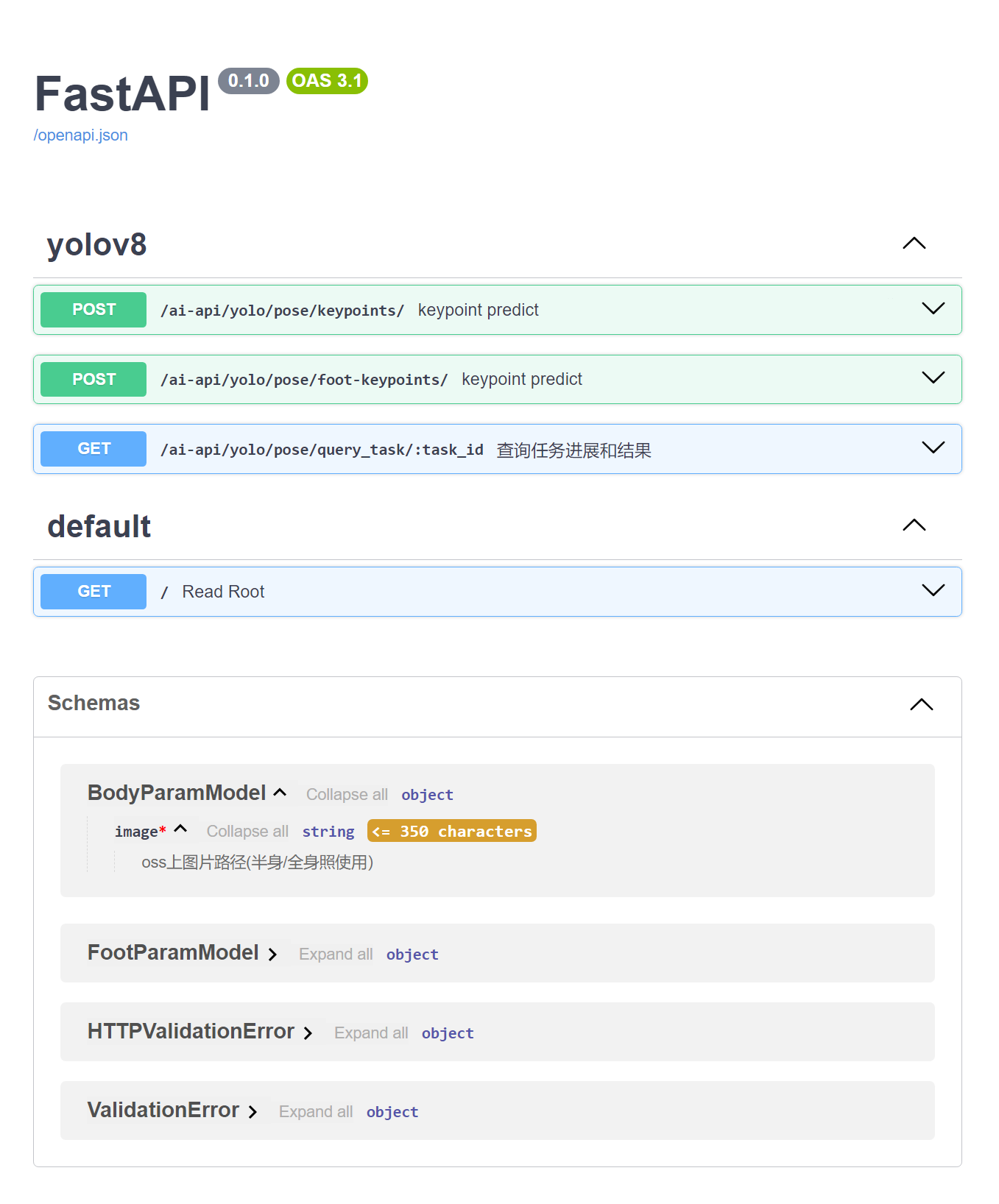
Task: Click the POST badge for pose/keypoints
Action: pyautogui.click(x=93, y=310)
